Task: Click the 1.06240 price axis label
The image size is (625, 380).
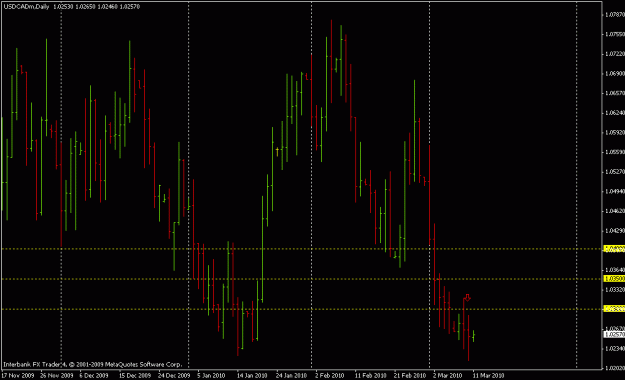Action: [615, 113]
